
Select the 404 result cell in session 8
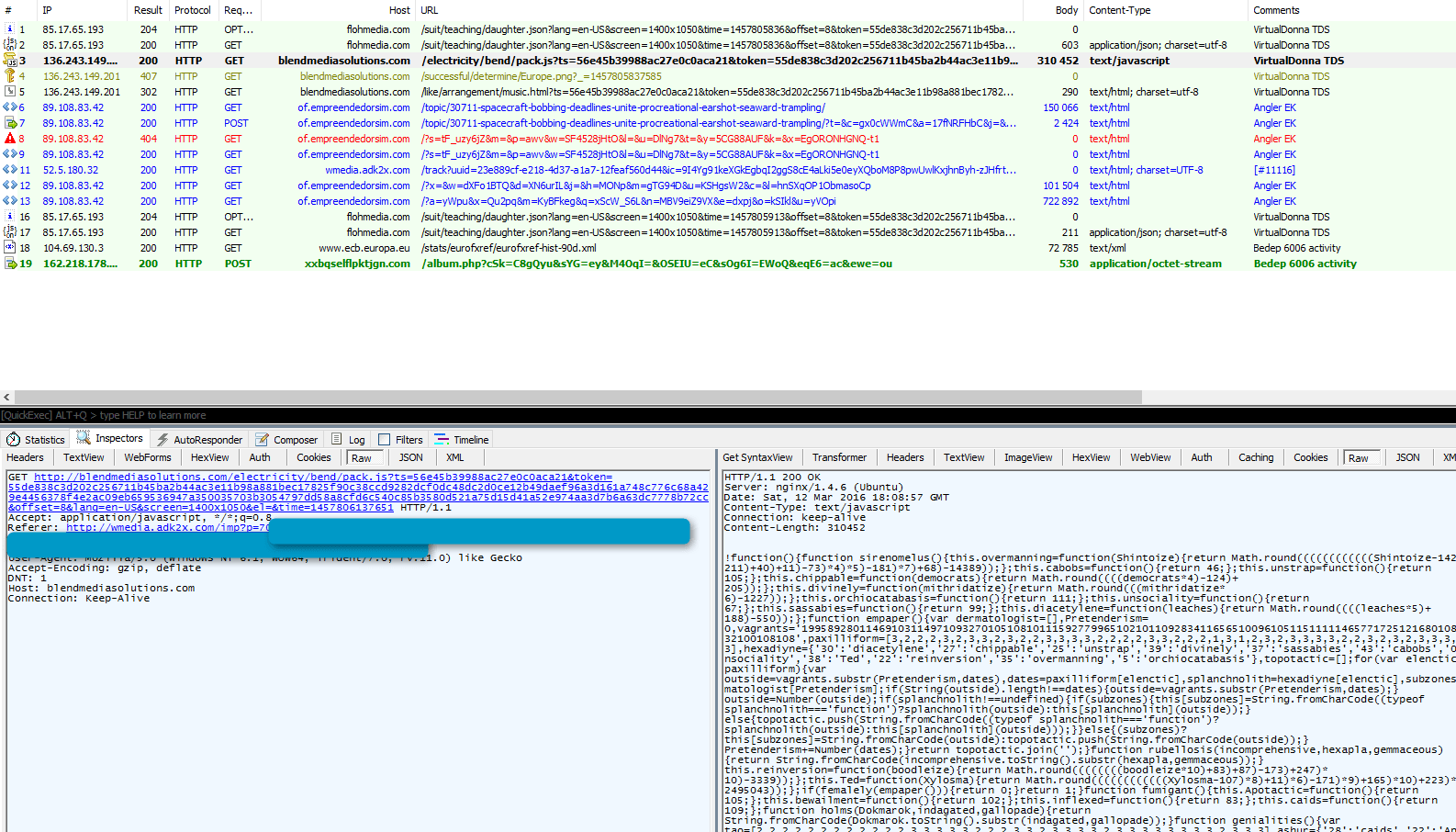(x=148, y=139)
